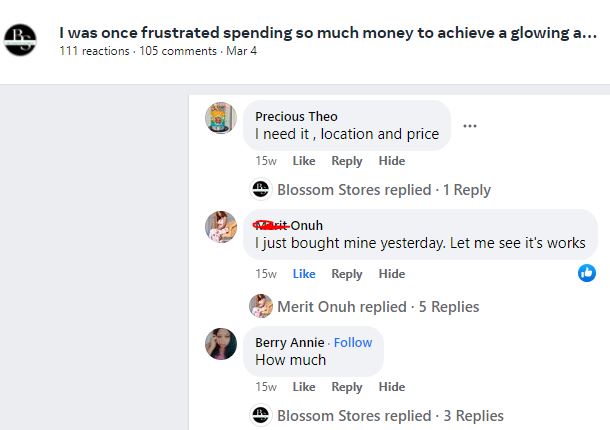Viewport: 610px width, 430px height.
Task: Like Precious Theo's comment
Action: [x=304, y=161]
